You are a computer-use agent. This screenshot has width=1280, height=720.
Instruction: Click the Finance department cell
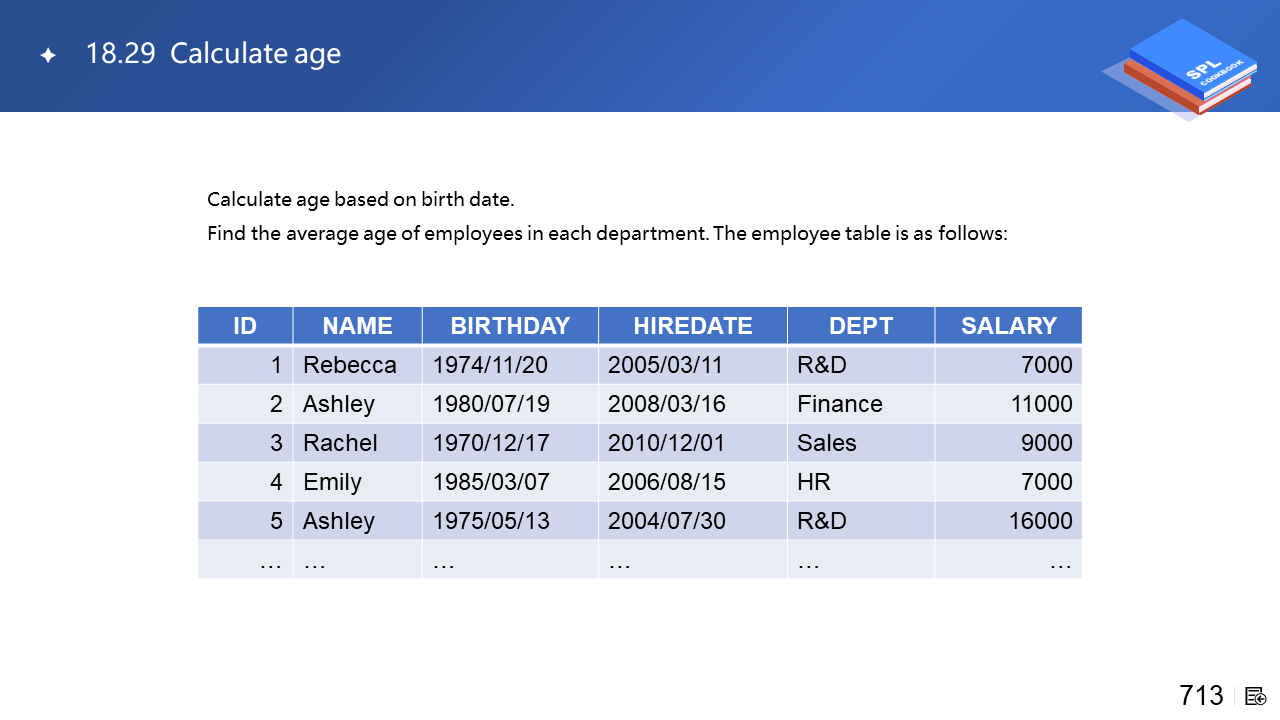pyautogui.click(x=840, y=404)
